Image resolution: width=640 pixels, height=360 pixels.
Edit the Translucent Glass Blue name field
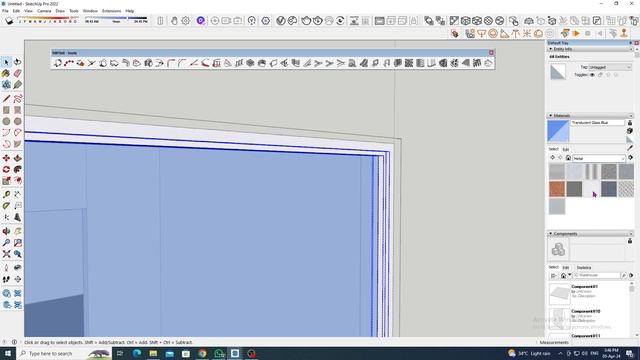[598, 122]
